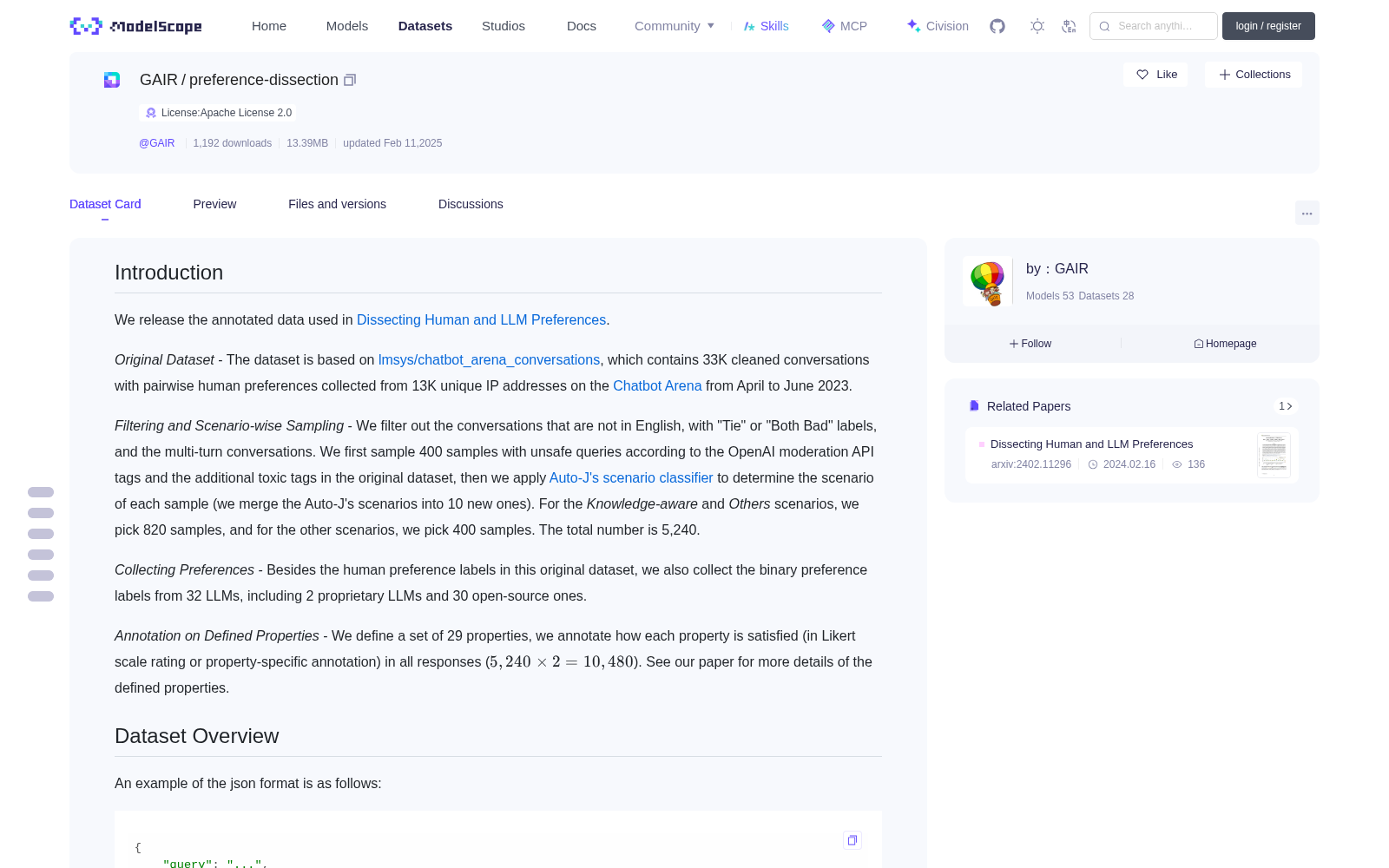Click the Dataset Overview heading
Viewport: 1389px width, 868px height.
point(197,736)
